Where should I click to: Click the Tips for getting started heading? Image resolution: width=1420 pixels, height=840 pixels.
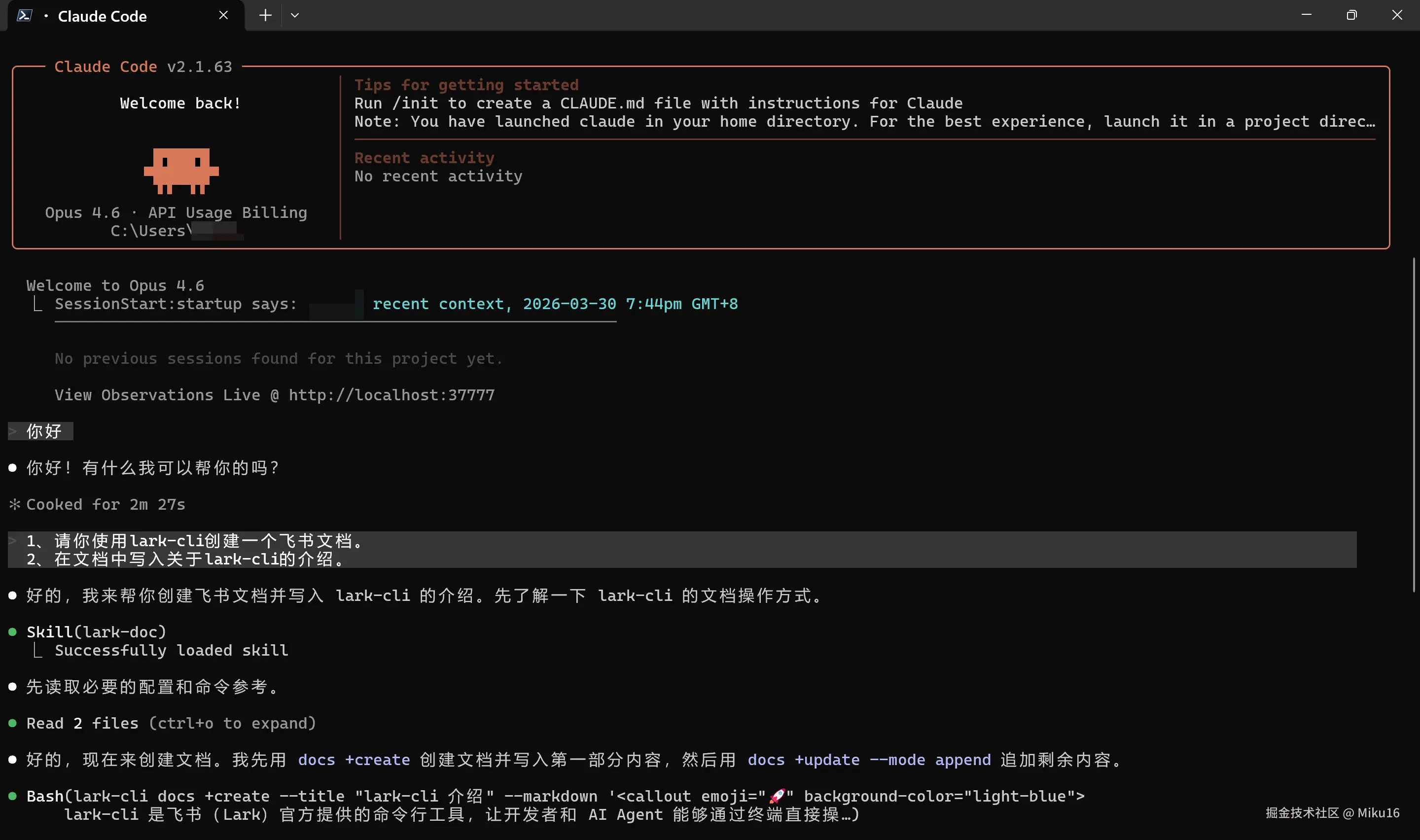click(466, 85)
